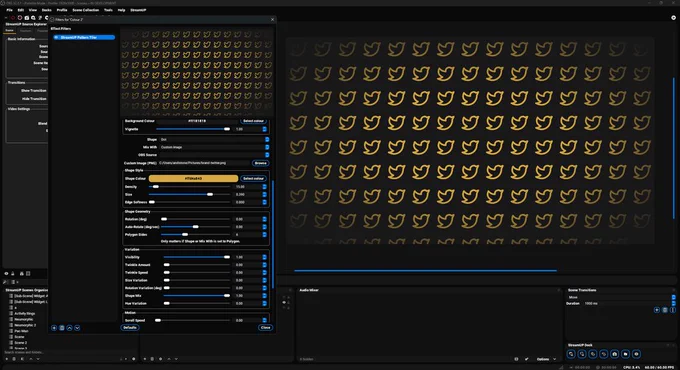Click the Shape Colour yellow swatch
Screen dimensions: 680x370
tap(193, 178)
